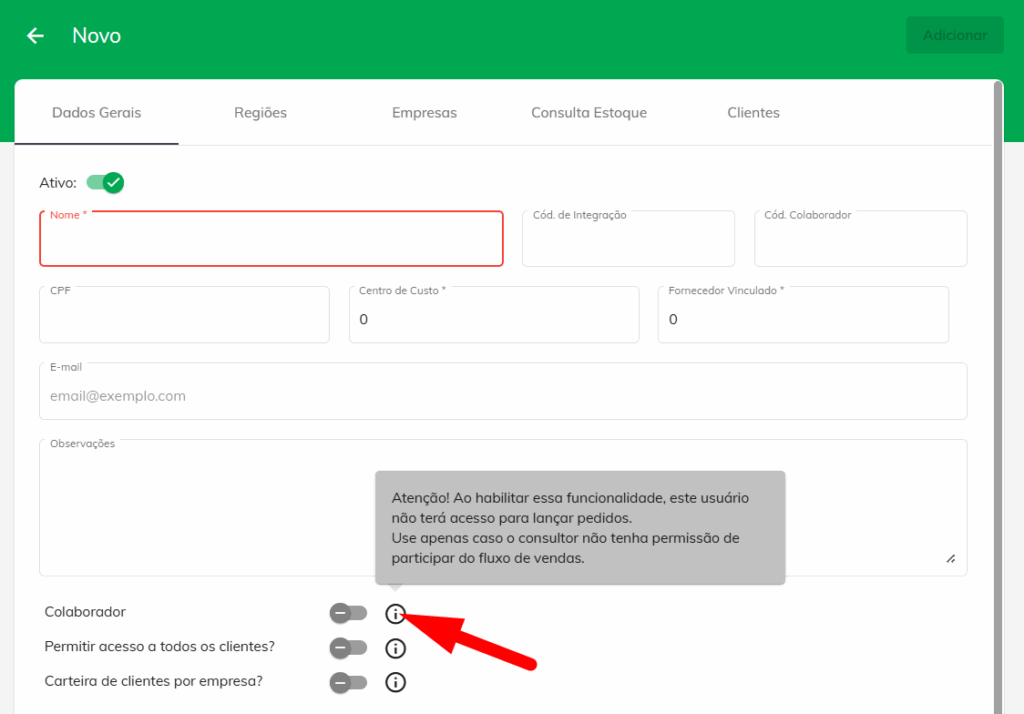Open the Empresas tab

tap(424, 113)
